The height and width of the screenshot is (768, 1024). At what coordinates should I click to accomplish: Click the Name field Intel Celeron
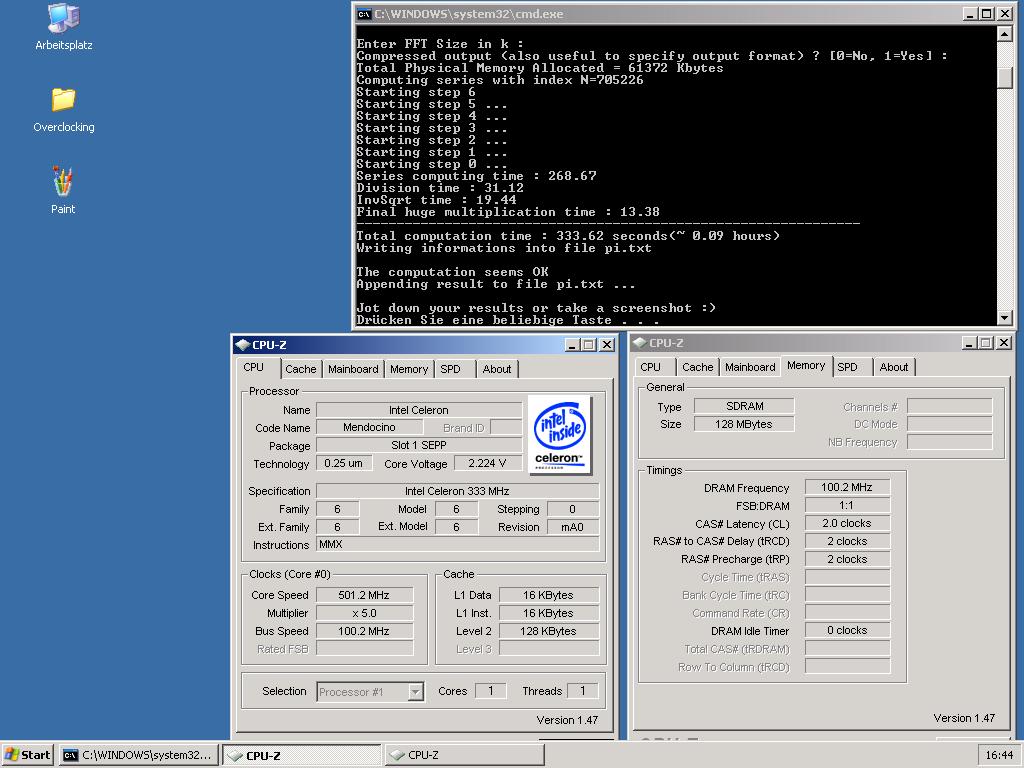click(419, 410)
